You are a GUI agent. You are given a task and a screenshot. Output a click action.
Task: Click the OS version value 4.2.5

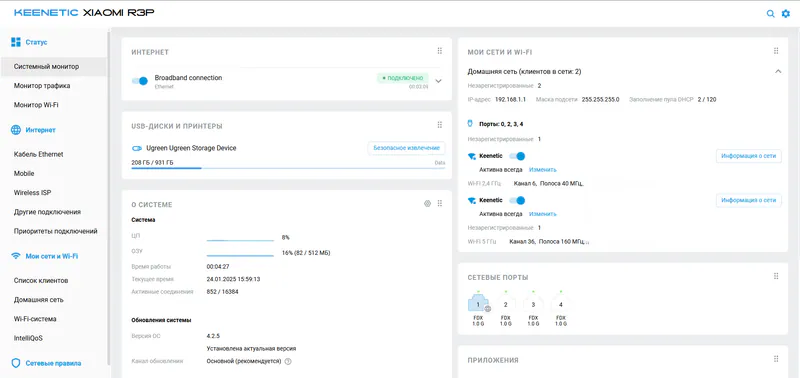point(213,336)
